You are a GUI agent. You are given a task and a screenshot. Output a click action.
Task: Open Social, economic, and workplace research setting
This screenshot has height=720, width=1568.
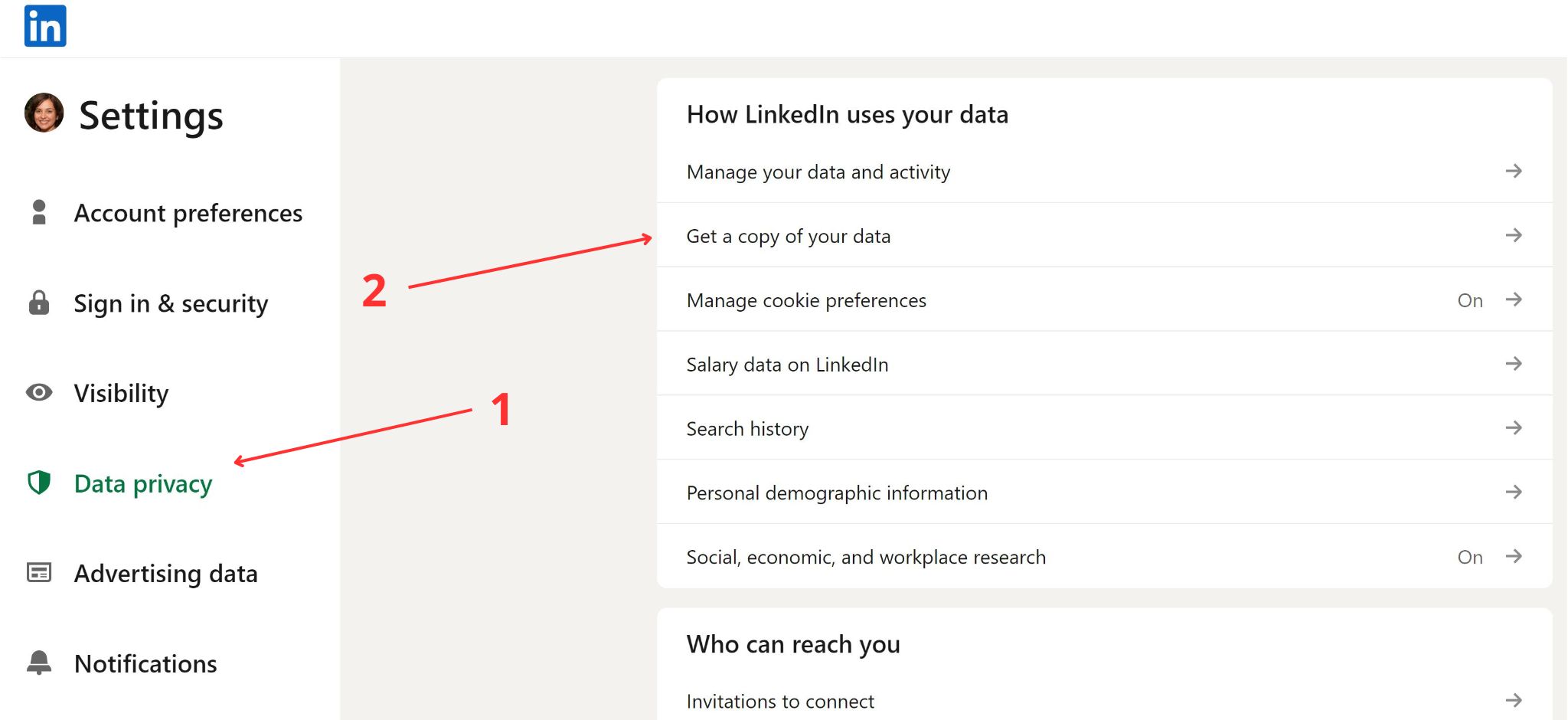[x=866, y=557]
